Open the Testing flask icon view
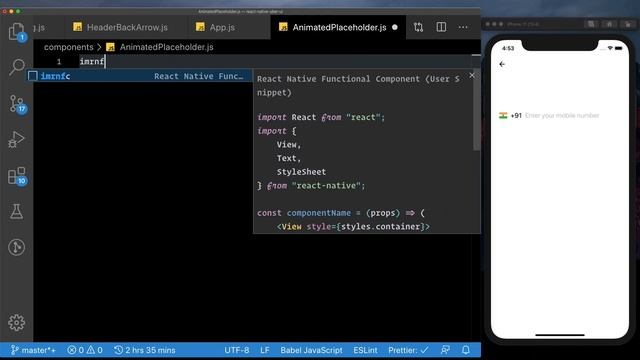Screen dimensions: 640x360 [16, 211]
